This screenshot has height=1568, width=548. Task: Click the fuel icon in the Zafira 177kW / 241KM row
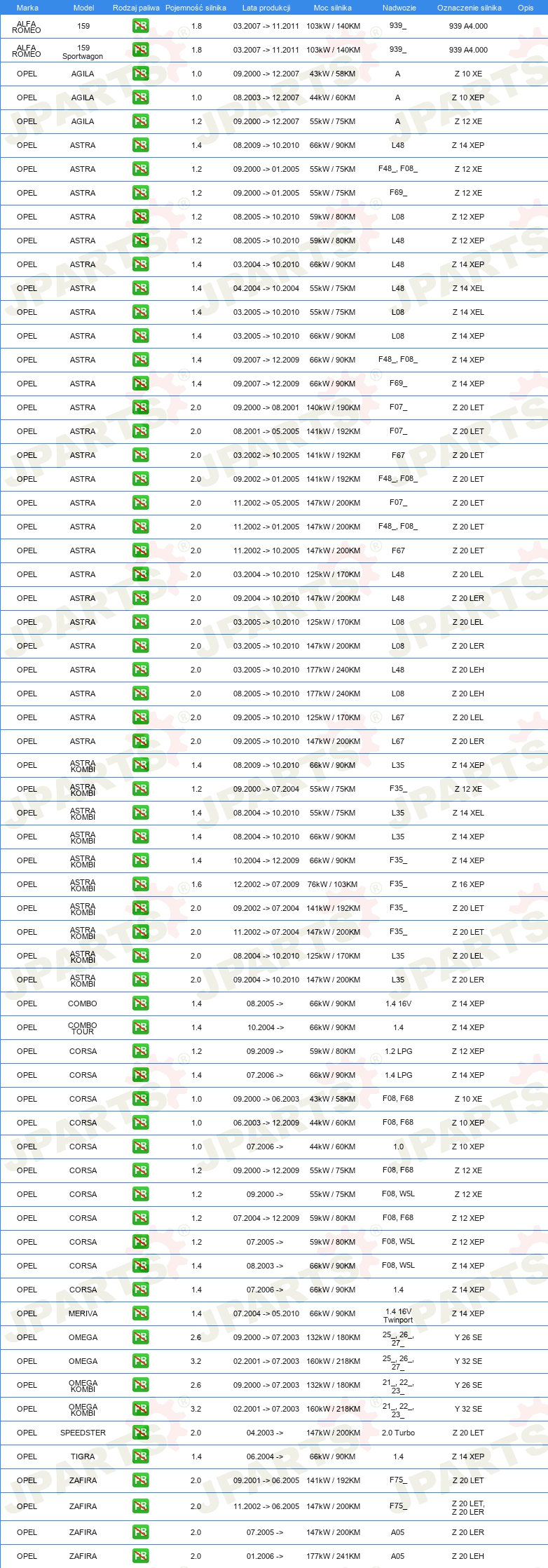[140, 1556]
